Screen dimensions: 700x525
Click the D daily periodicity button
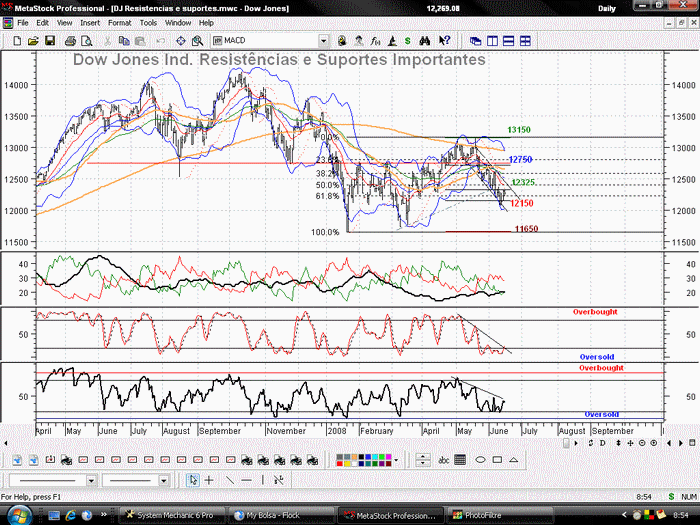[x=602, y=443]
